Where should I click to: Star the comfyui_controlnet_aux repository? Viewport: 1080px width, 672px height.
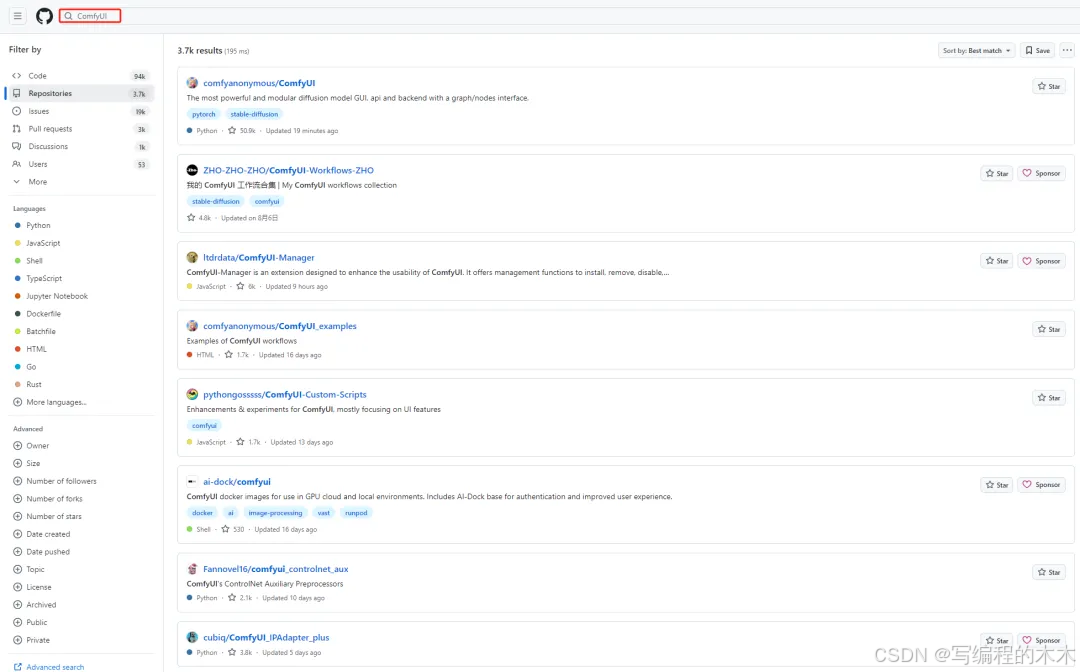[1049, 572]
